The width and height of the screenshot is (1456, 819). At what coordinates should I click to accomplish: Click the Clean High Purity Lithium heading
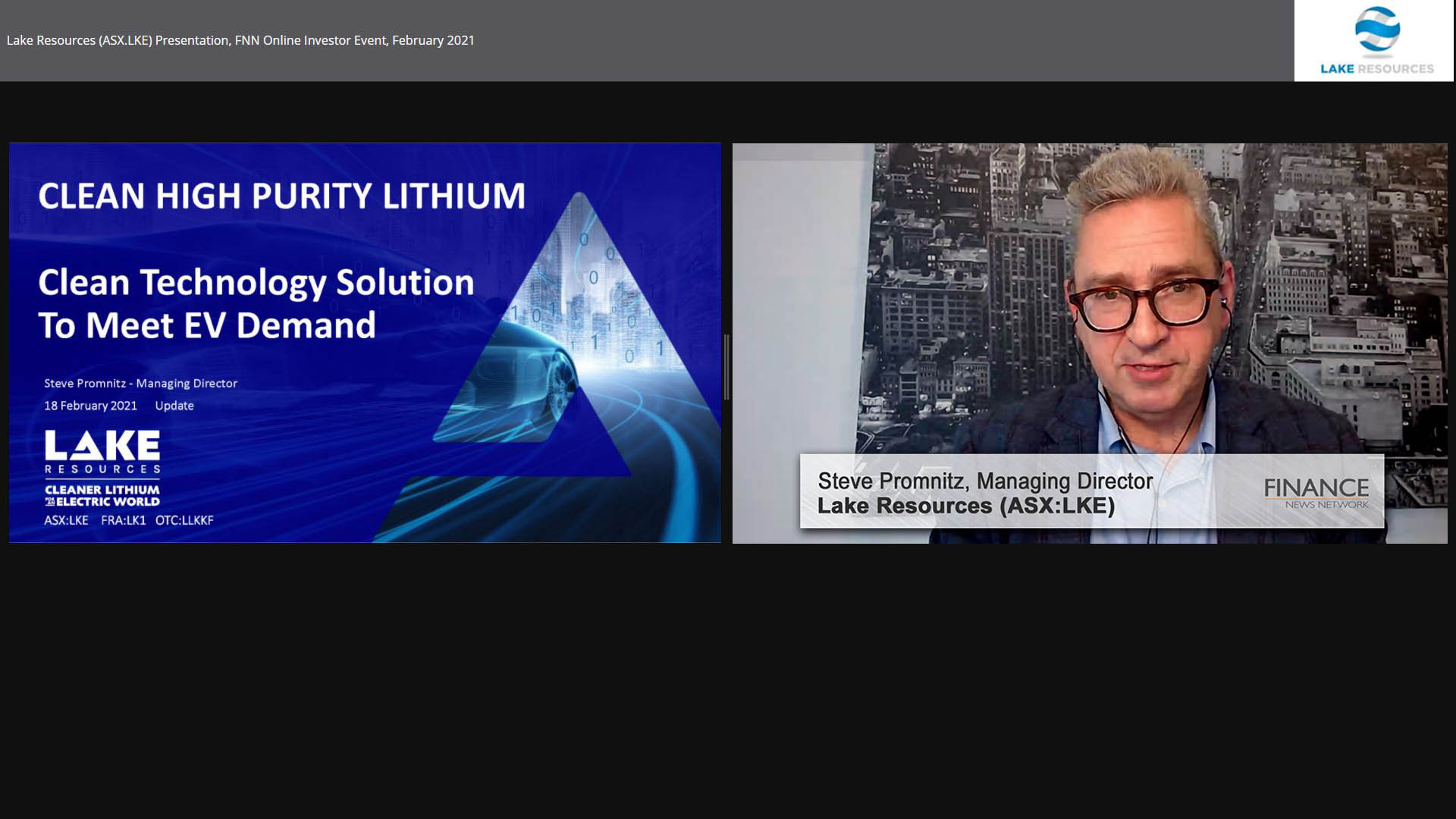pyautogui.click(x=281, y=196)
